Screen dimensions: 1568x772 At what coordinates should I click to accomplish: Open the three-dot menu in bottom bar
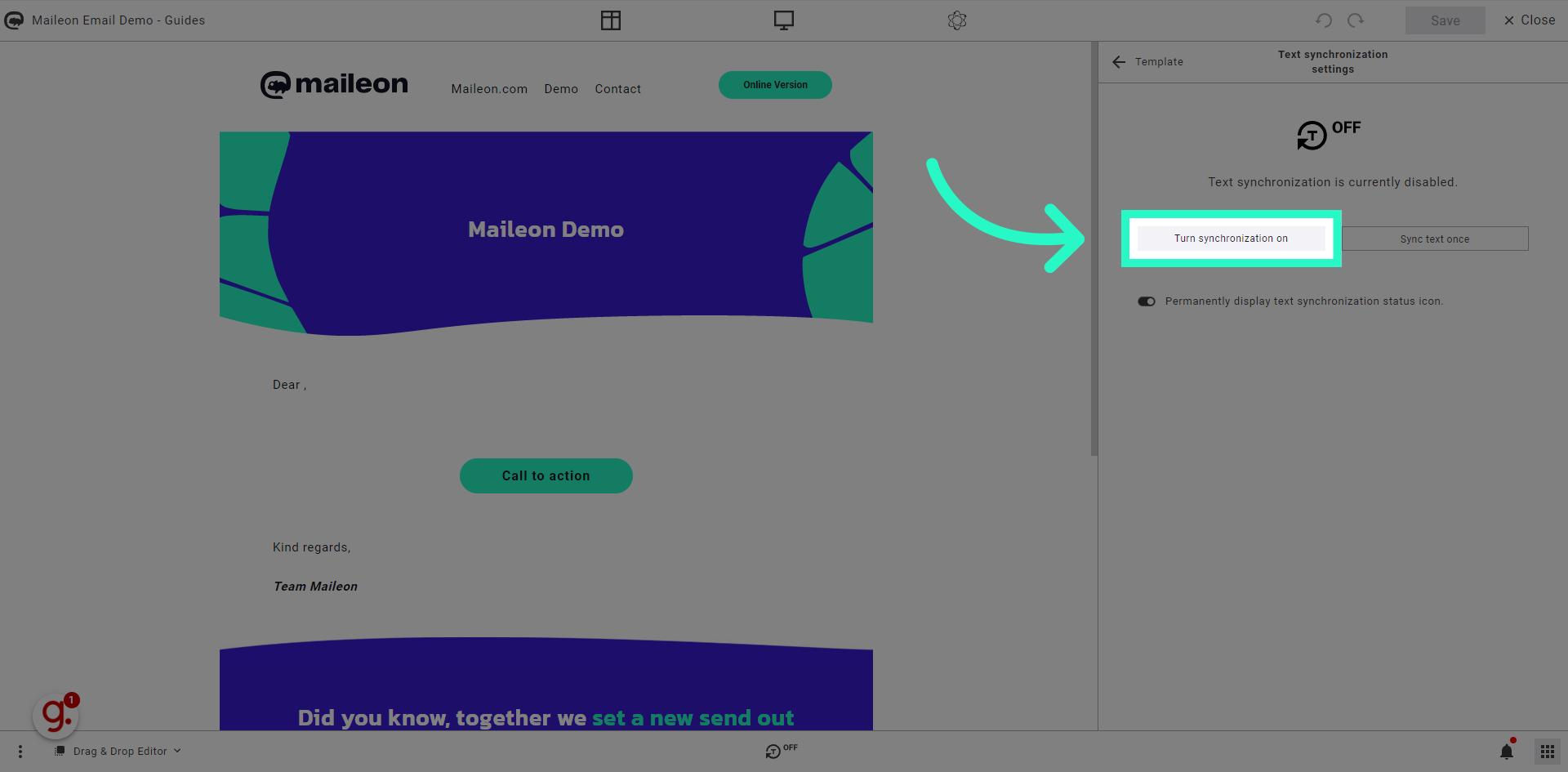[20, 752]
